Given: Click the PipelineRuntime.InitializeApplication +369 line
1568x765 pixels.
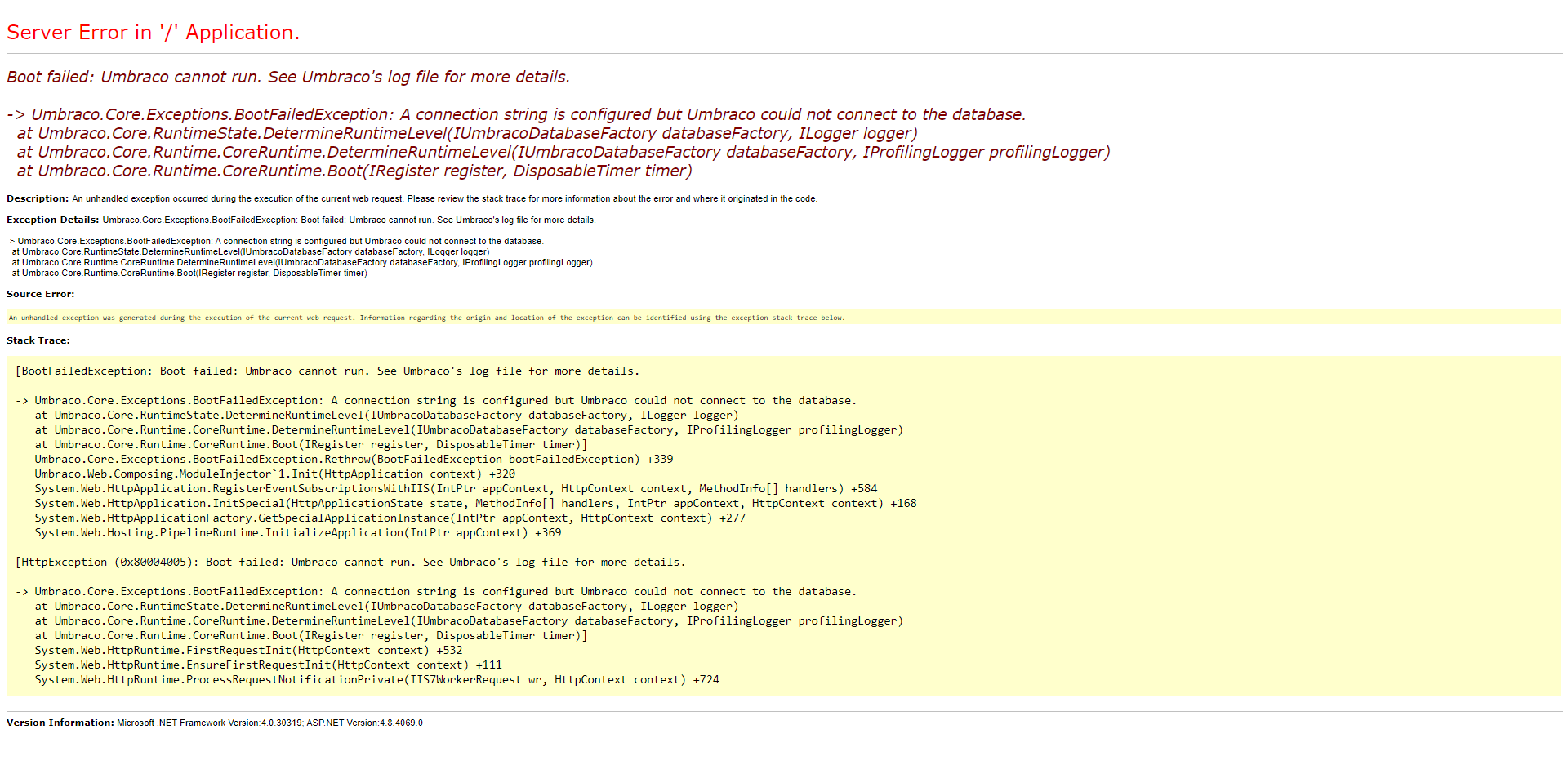Looking at the screenshot, I should coord(298,532).
